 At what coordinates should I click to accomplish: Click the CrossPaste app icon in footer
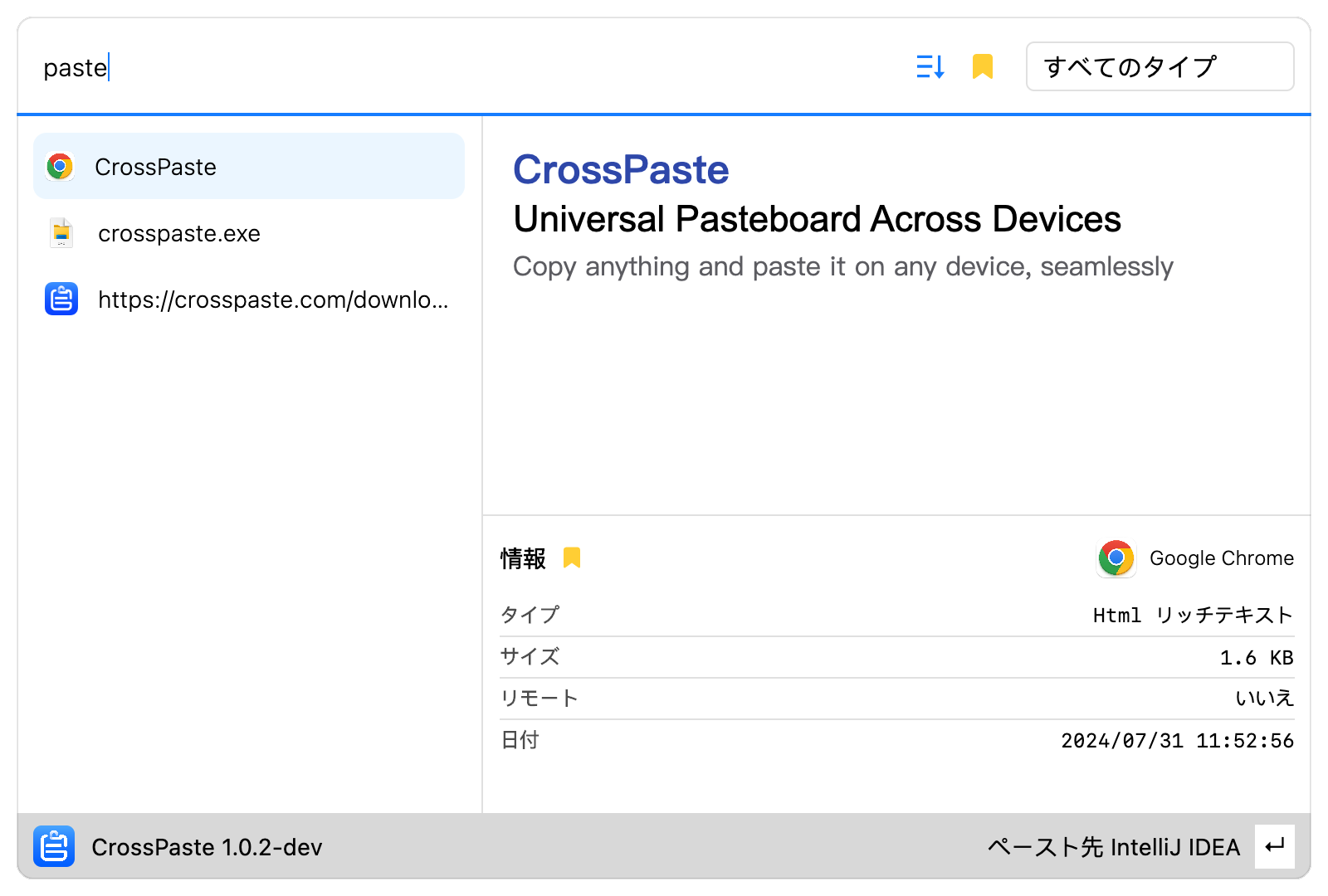click(x=54, y=846)
